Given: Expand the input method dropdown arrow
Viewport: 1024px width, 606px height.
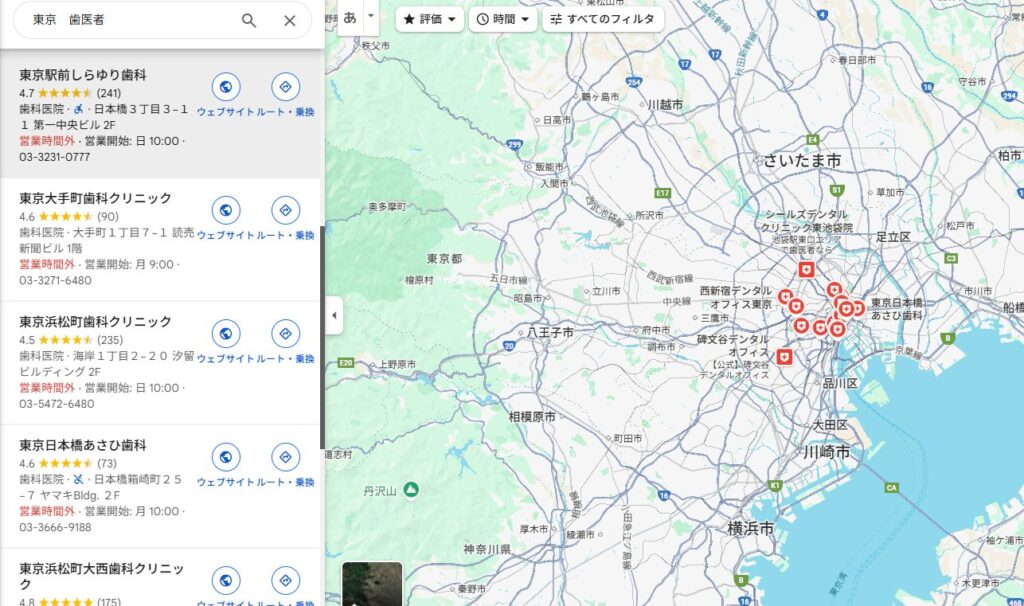Looking at the screenshot, I should pos(371,16).
